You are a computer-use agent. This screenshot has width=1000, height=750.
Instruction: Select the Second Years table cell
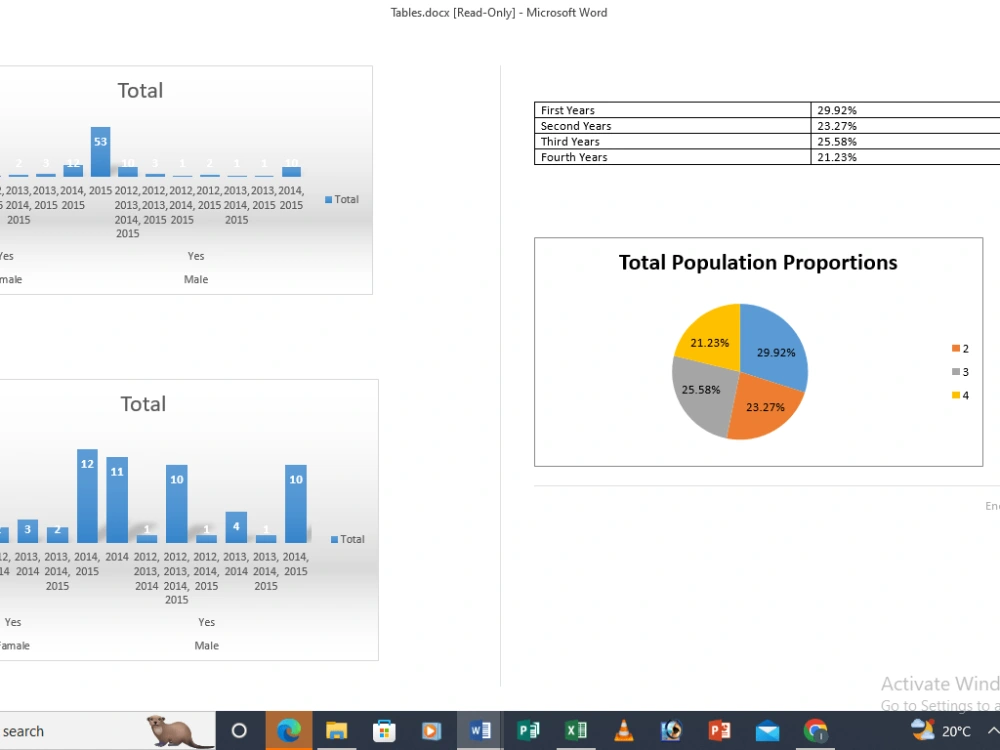coord(672,126)
